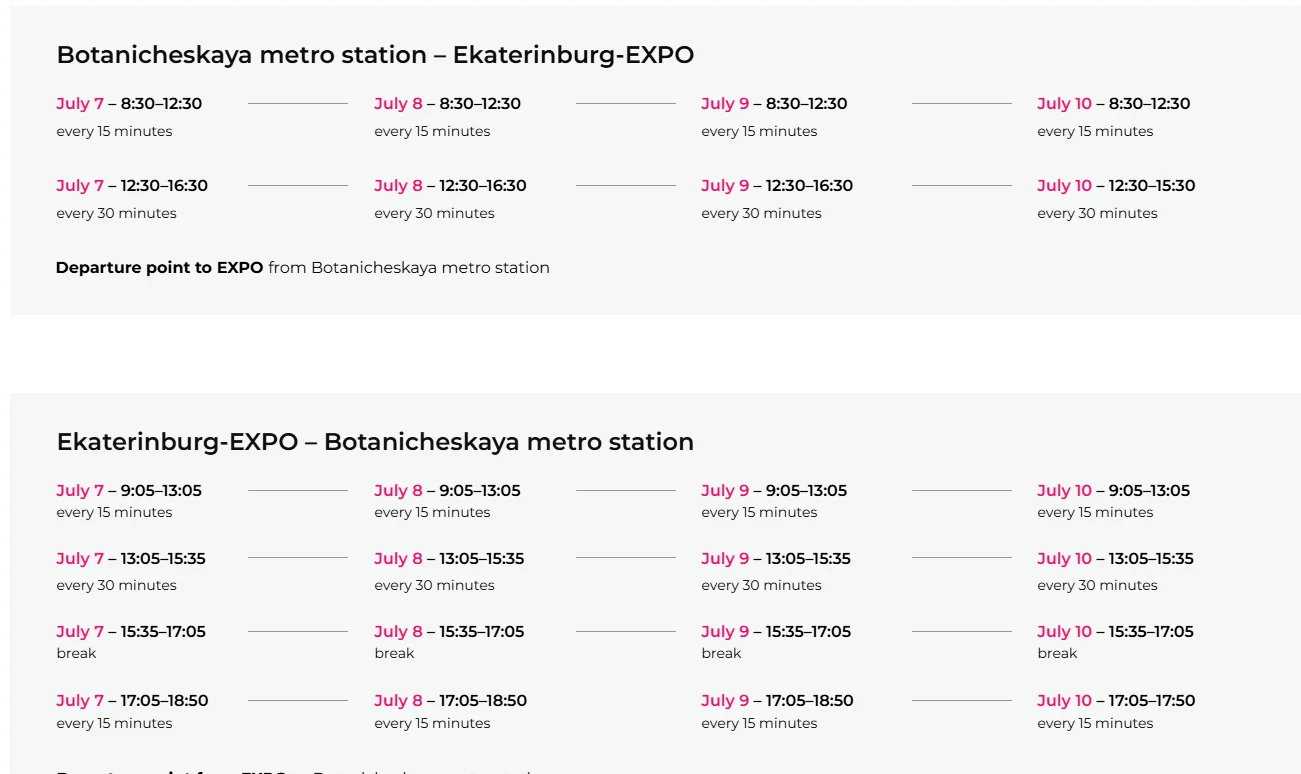Select the July 8 17:05–18:50 entry
The image size is (1301, 774).
tap(450, 701)
